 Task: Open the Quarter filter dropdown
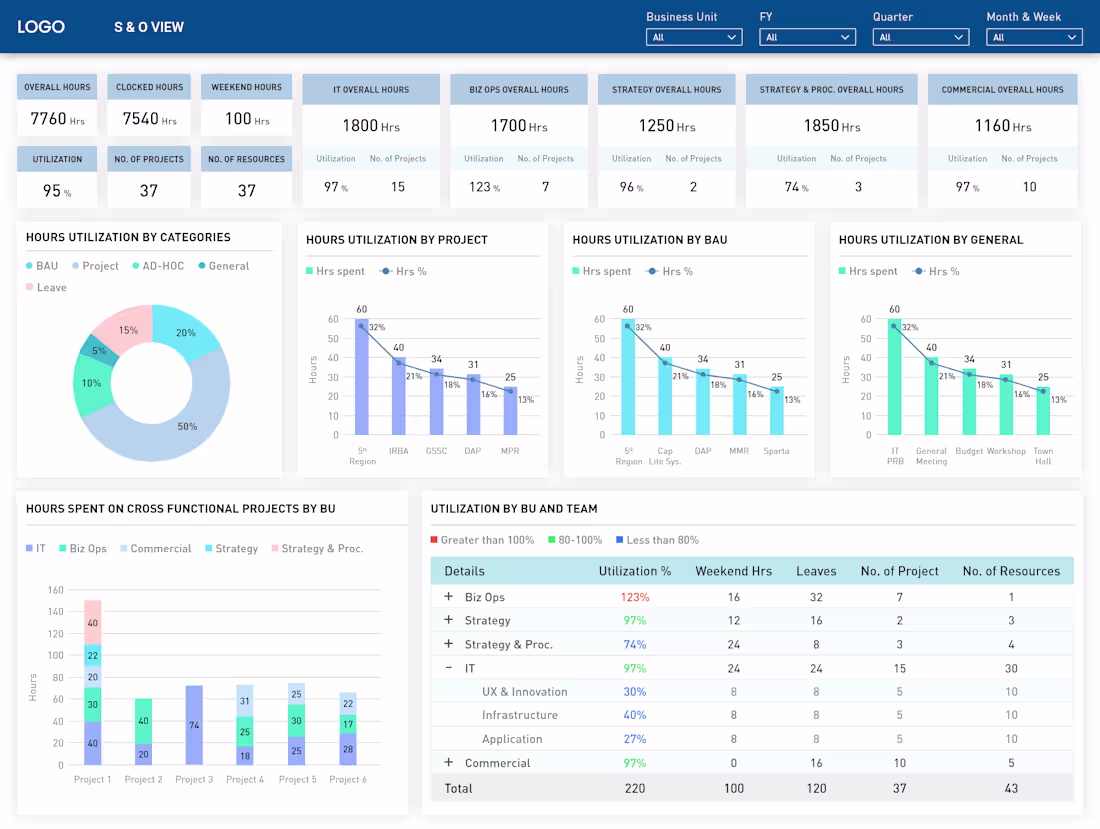[920, 36]
